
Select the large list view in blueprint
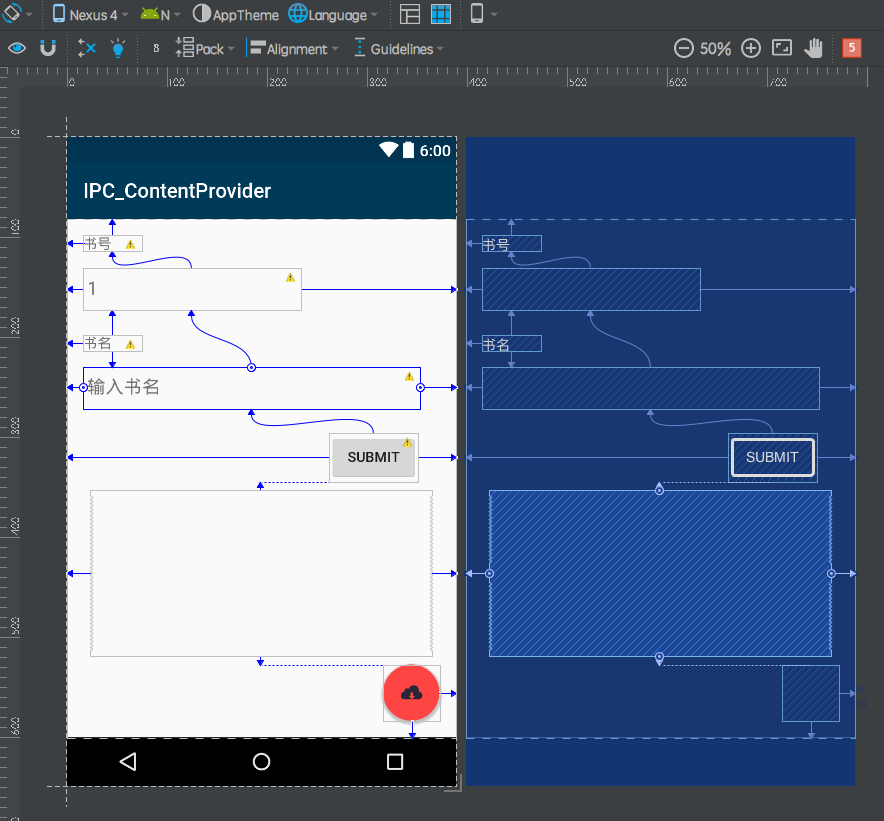click(x=661, y=573)
